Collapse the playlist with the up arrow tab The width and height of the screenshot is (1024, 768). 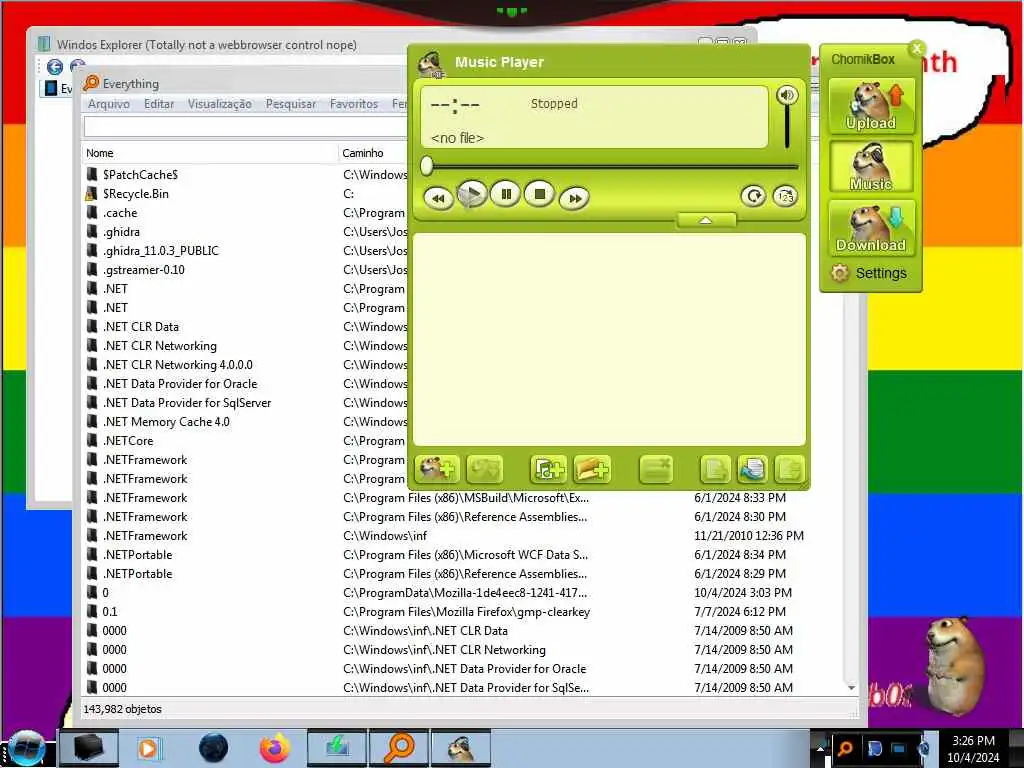[706, 221]
